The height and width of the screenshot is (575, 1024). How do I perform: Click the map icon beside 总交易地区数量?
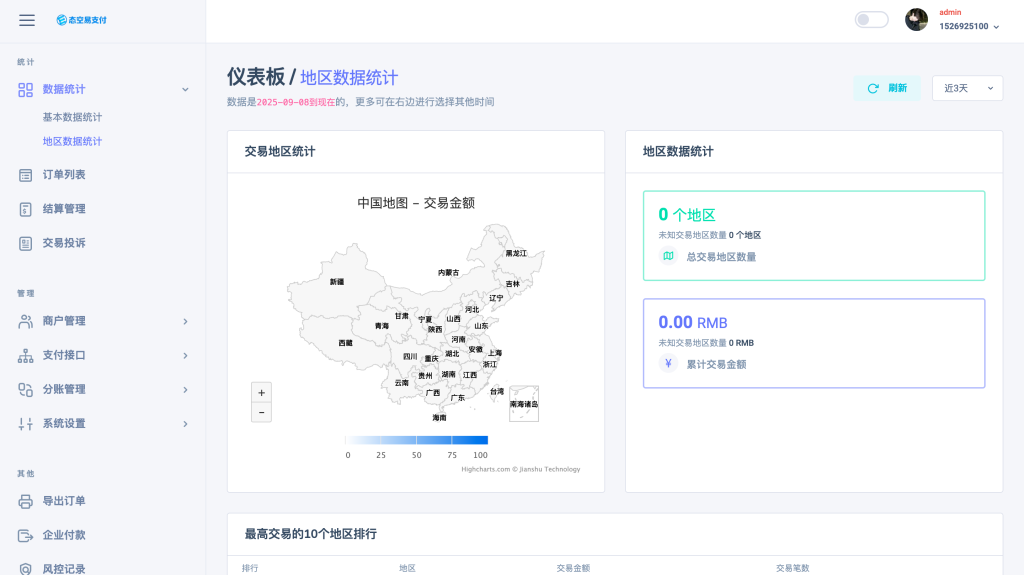pyautogui.click(x=668, y=256)
